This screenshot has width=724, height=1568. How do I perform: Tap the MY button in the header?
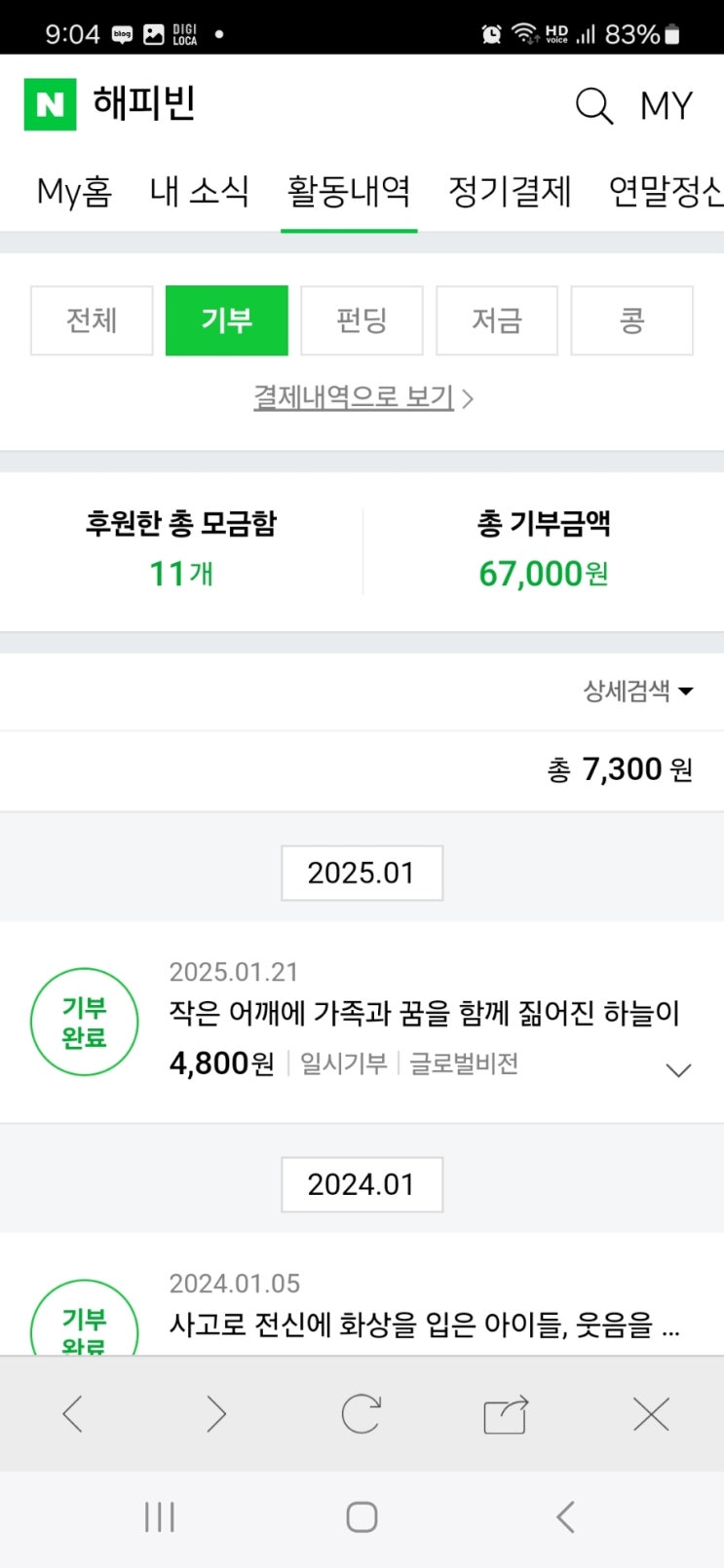(x=667, y=105)
